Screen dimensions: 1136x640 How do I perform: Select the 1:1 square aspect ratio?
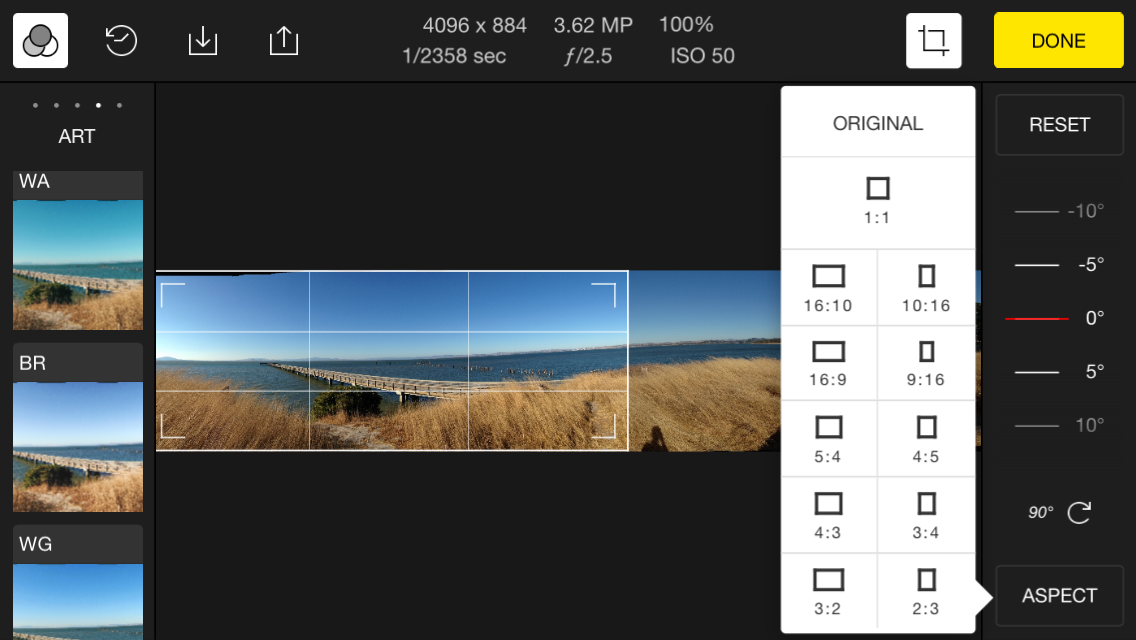click(877, 201)
